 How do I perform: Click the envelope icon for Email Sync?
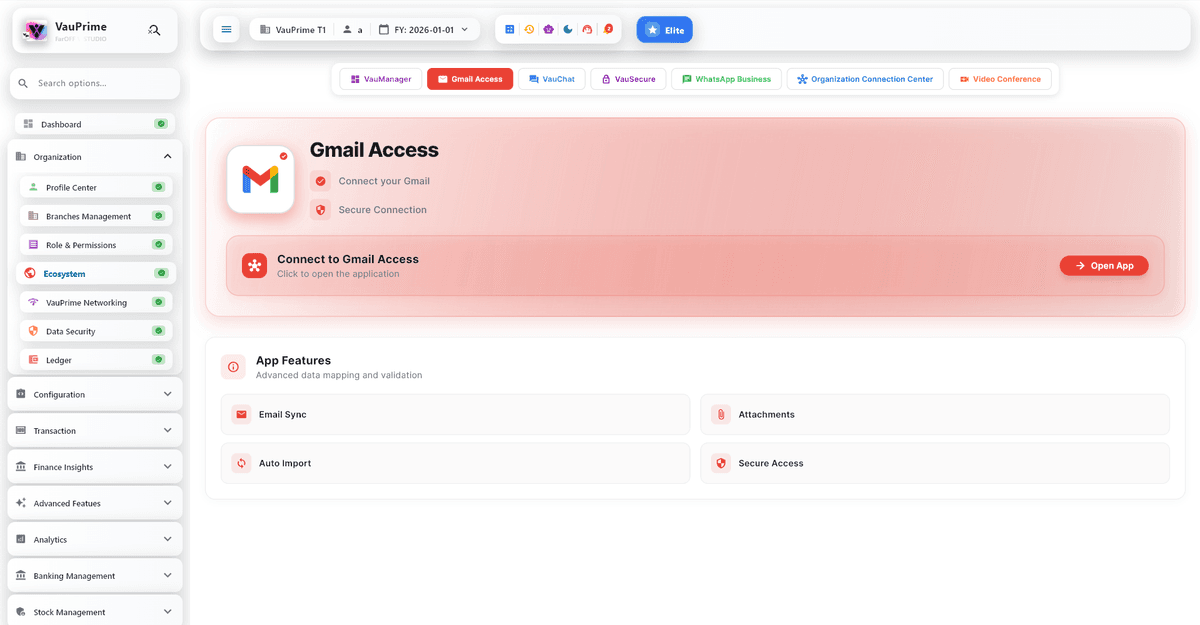[241, 414]
